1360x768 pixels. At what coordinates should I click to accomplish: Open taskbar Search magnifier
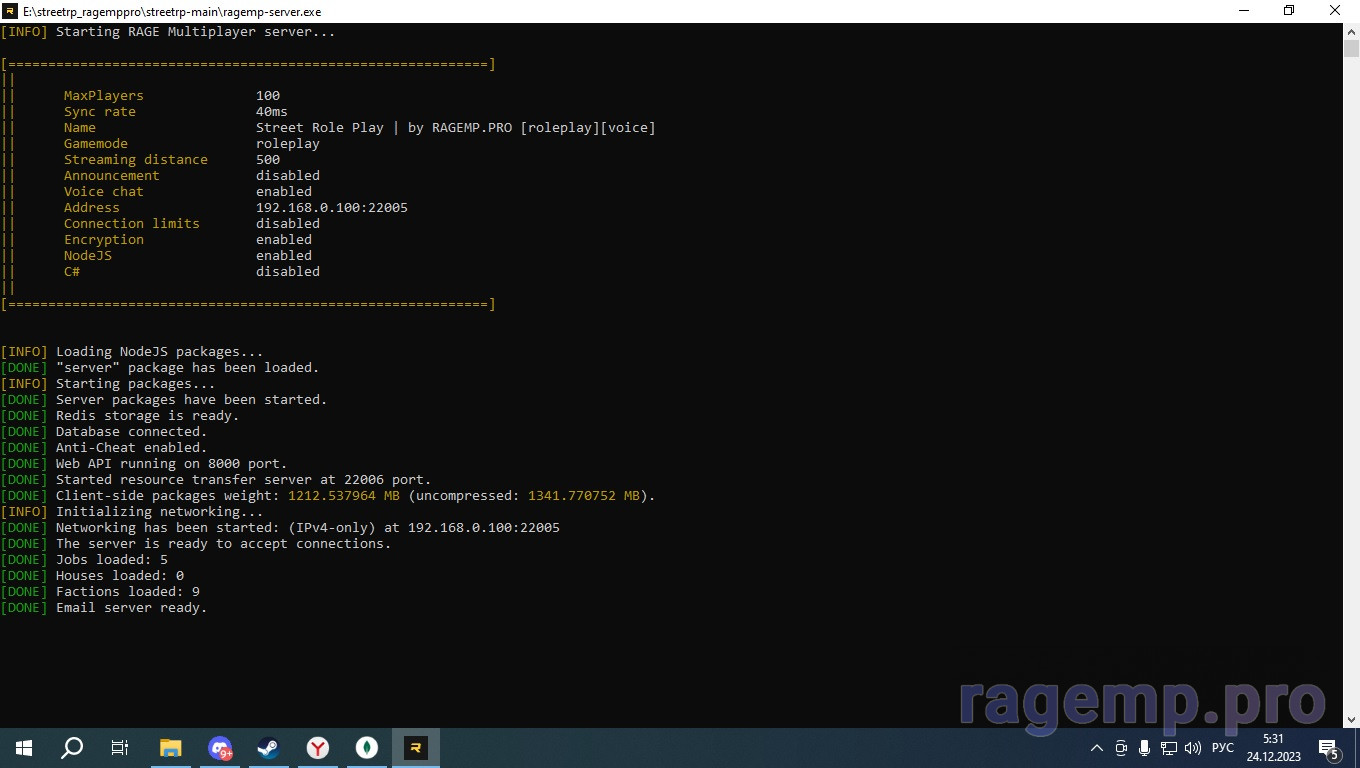(72, 748)
